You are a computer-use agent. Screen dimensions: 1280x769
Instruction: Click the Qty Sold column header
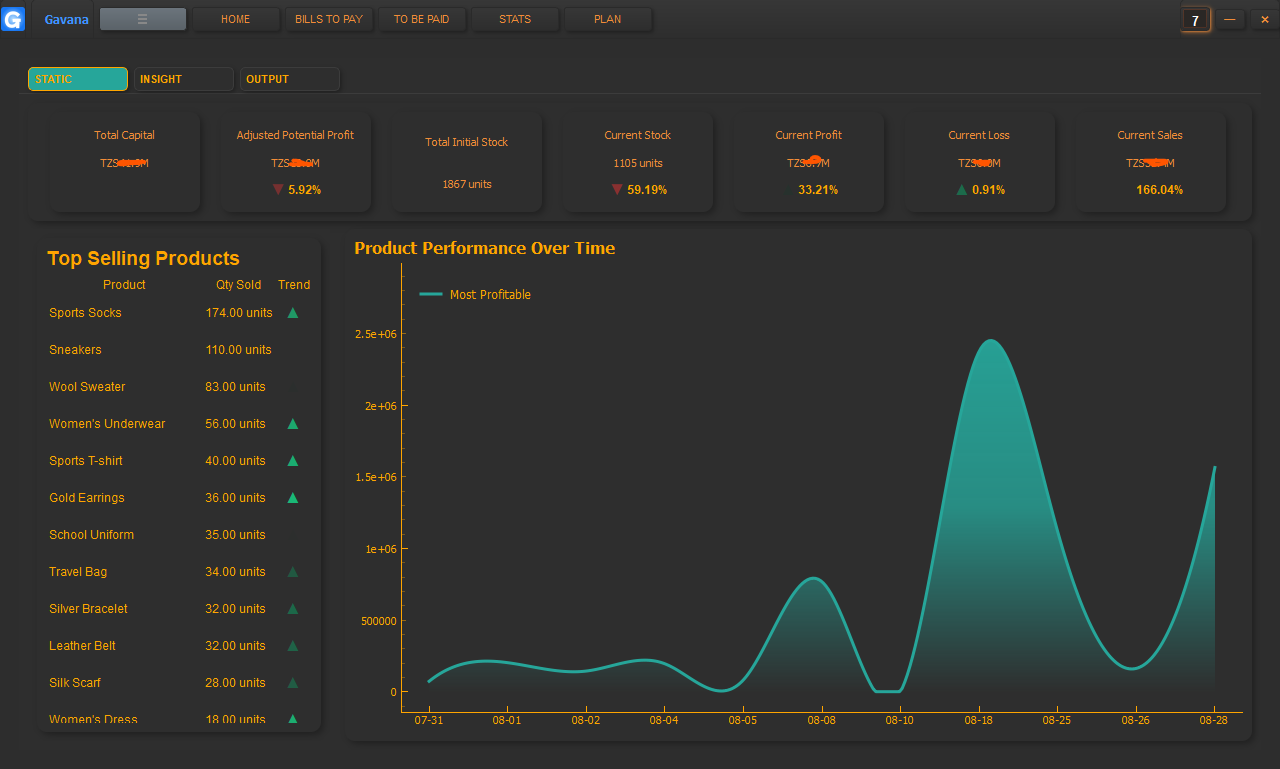239,285
